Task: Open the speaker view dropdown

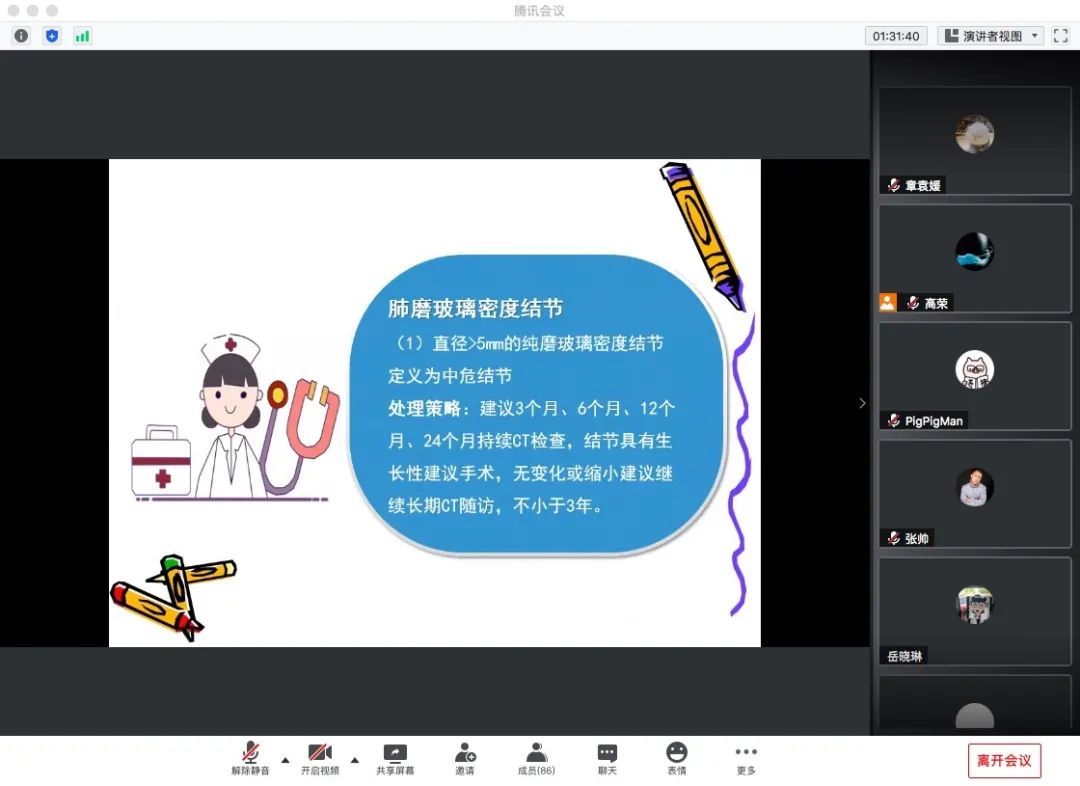Action: 991,36
